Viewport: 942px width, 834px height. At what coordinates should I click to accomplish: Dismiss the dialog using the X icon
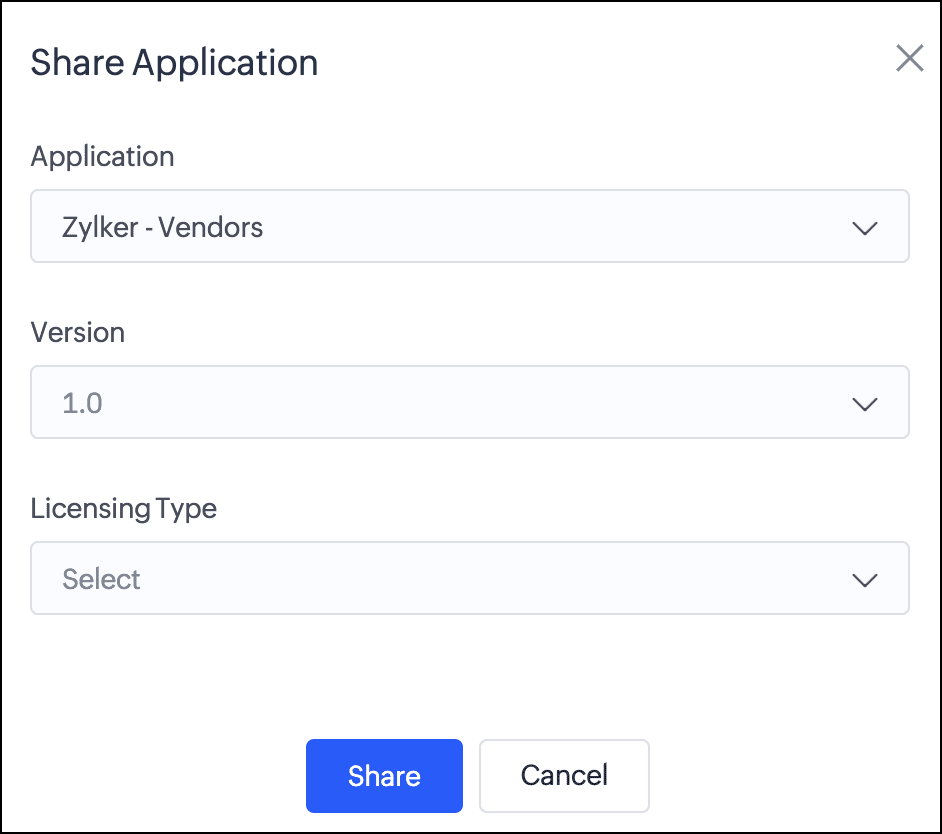(909, 59)
